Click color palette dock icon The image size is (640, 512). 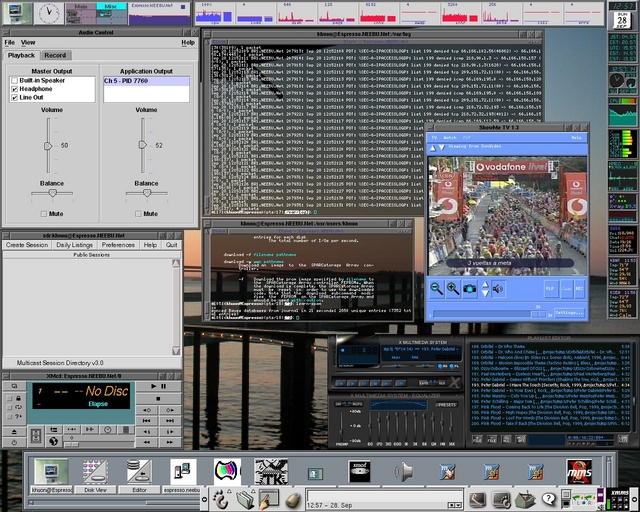tap(227, 472)
